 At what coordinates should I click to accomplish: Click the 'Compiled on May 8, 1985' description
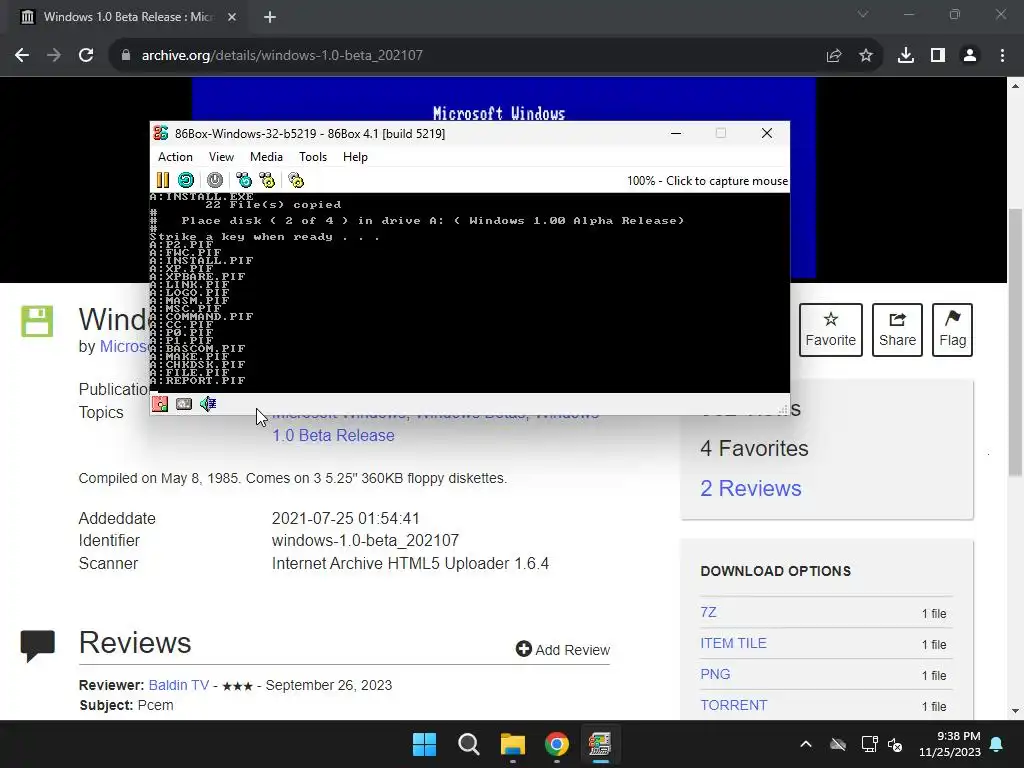point(293,478)
